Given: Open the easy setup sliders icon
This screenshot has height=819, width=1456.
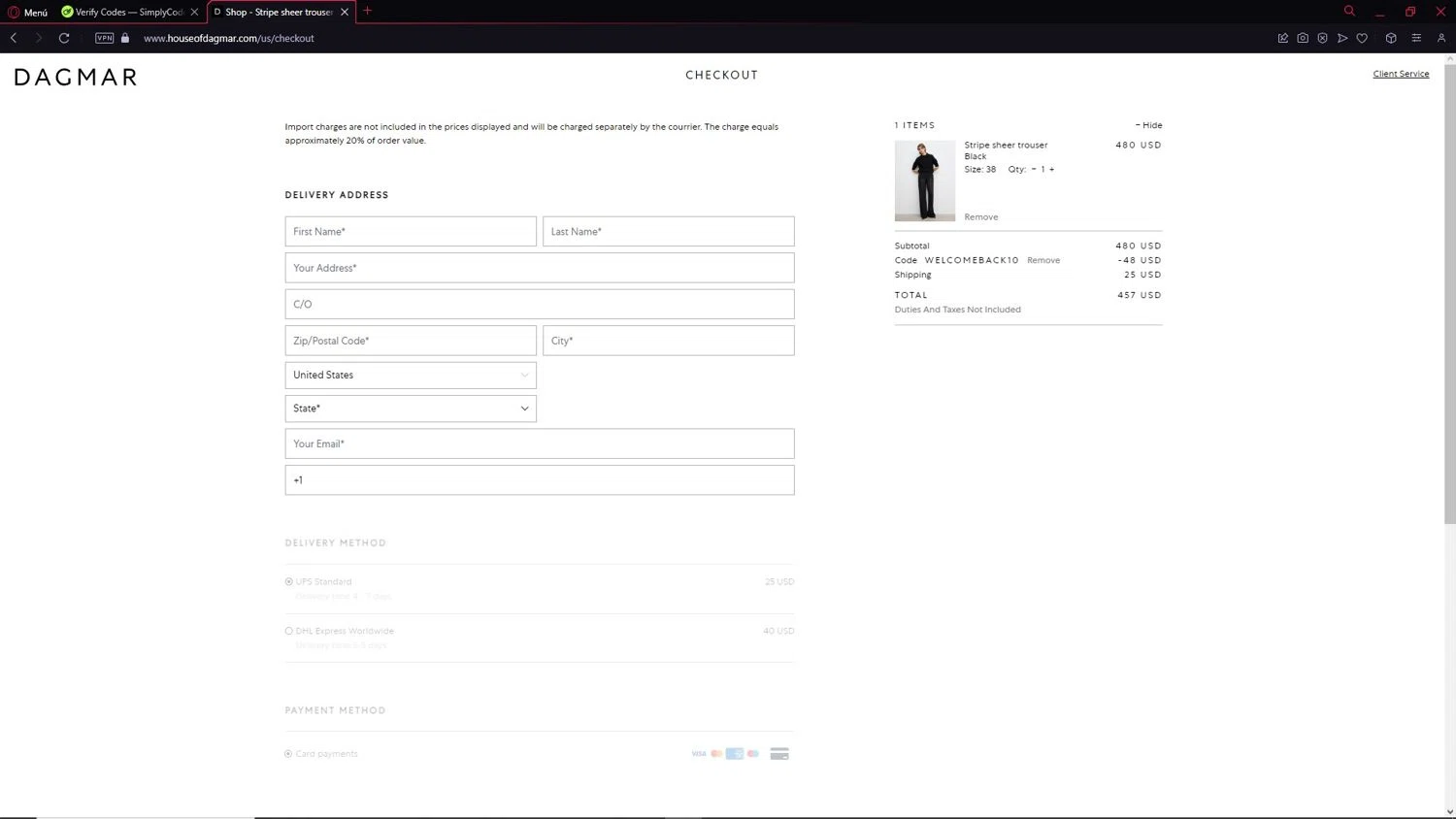Looking at the screenshot, I should pyautogui.click(x=1416, y=38).
